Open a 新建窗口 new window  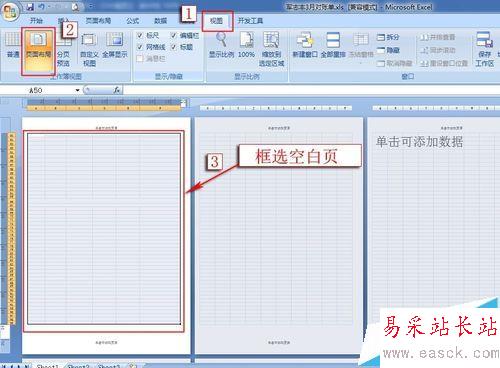[305, 45]
